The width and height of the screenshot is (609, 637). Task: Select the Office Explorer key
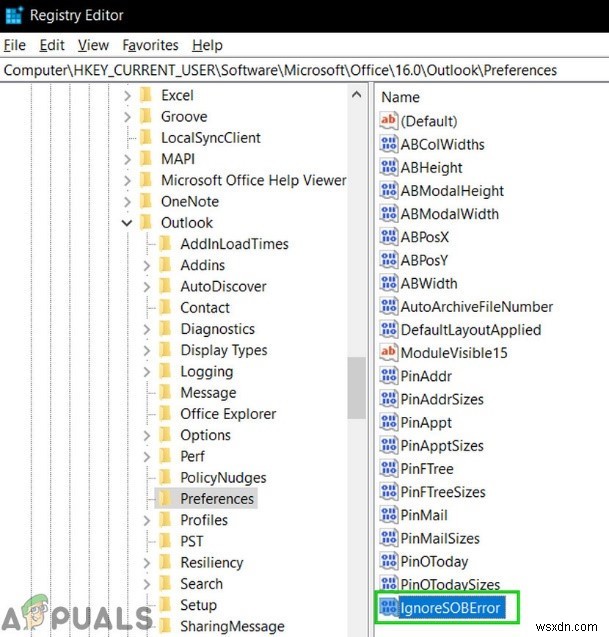click(x=228, y=414)
